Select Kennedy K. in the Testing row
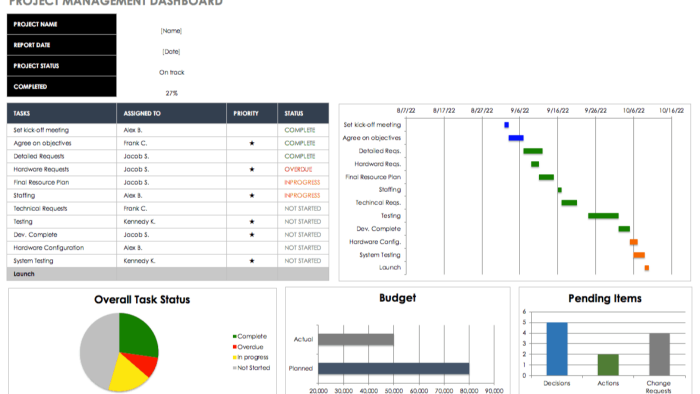The height and width of the screenshot is (394, 700). coord(139,222)
